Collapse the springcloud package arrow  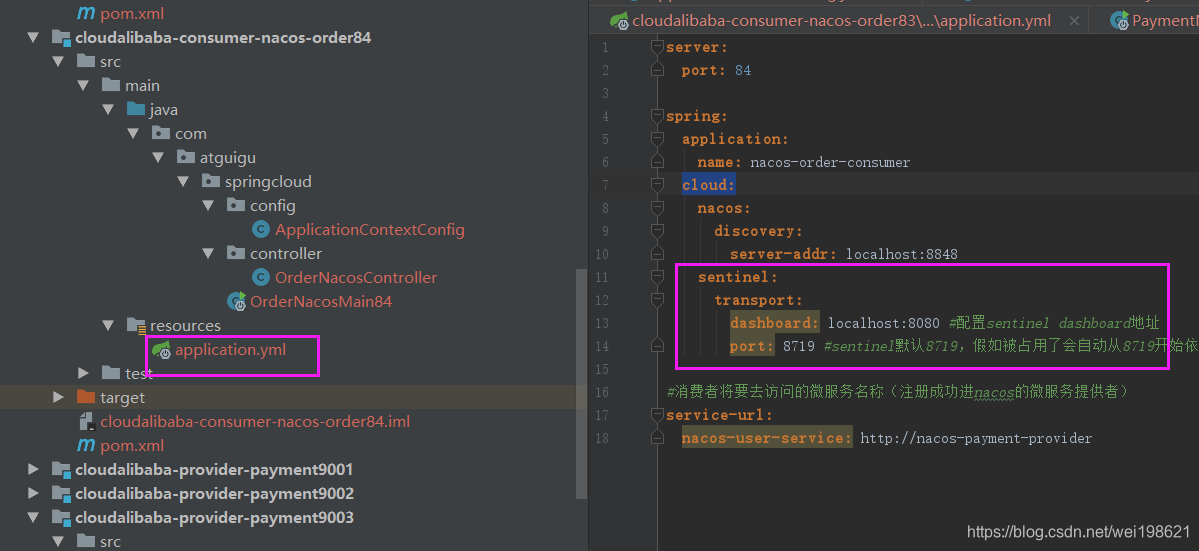click(x=184, y=182)
